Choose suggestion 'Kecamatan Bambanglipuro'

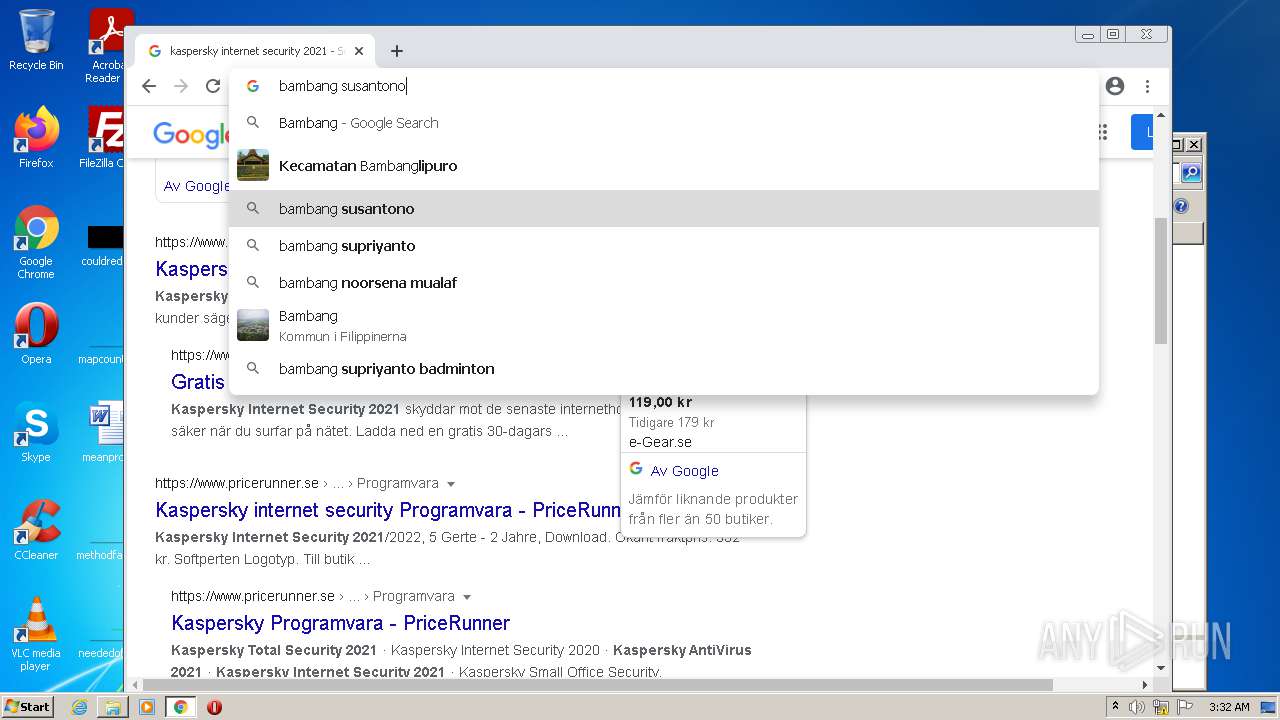point(664,166)
